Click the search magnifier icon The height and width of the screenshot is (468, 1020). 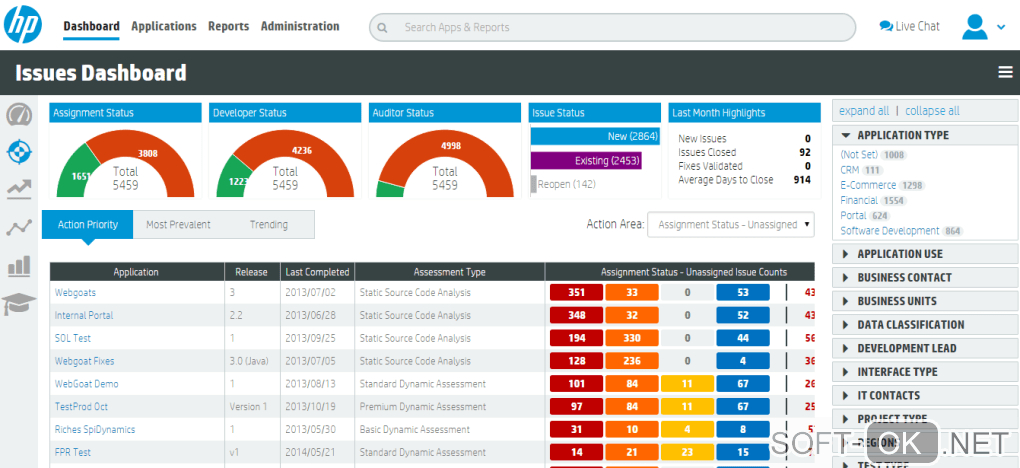point(382,27)
